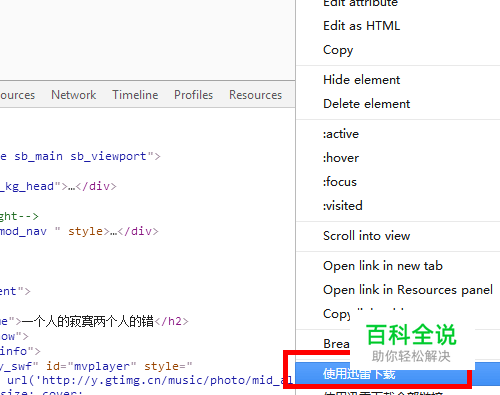
Task: Click Copy in the context menu
Action: pyautogui.click(x=338, y=50)
